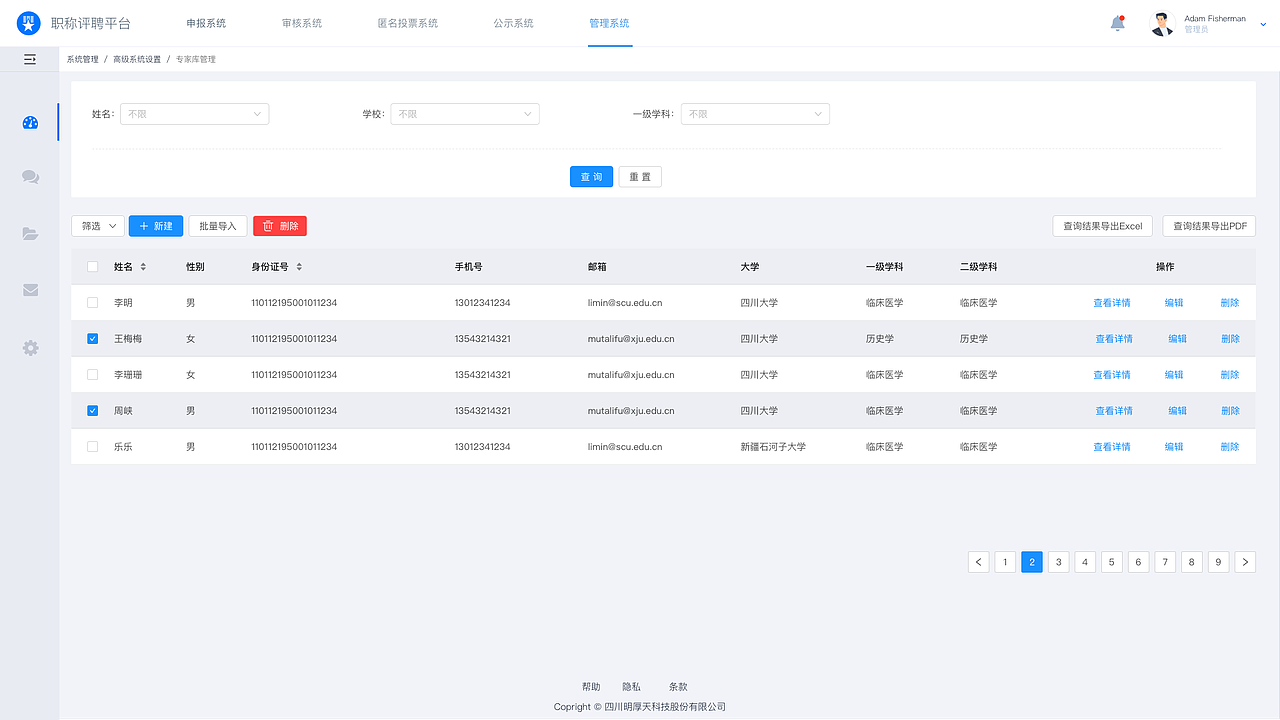Check the row checkbox for 李明
The width and height of the screenshot is (1280, 720).
[93, 303]
